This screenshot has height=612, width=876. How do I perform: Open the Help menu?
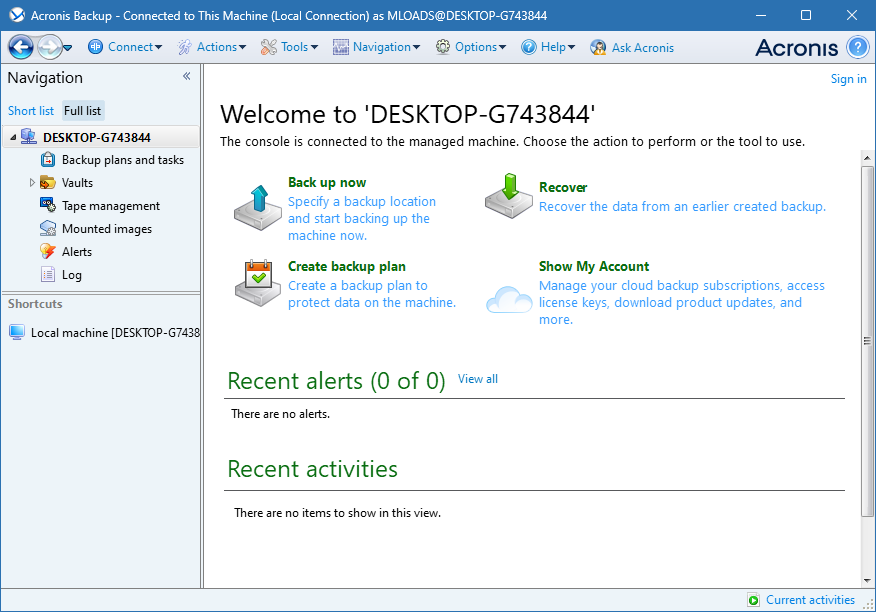pos(558,47)
